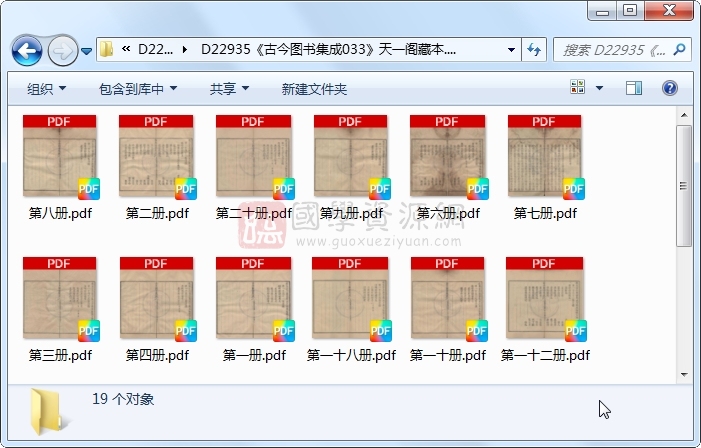This screenshot has width=701, height=448.
Task: Click the D22... breadcrumb segment
Action: (x=155, y=50)
